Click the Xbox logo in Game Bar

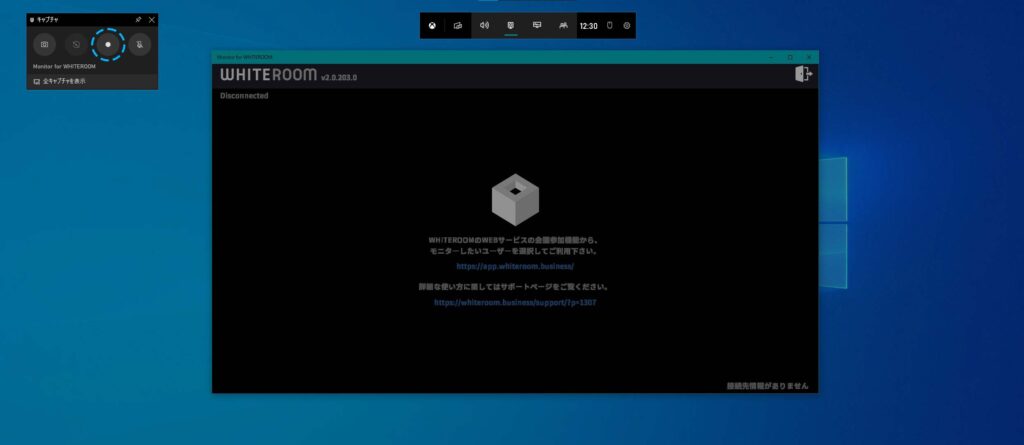(x=432, y=25)
